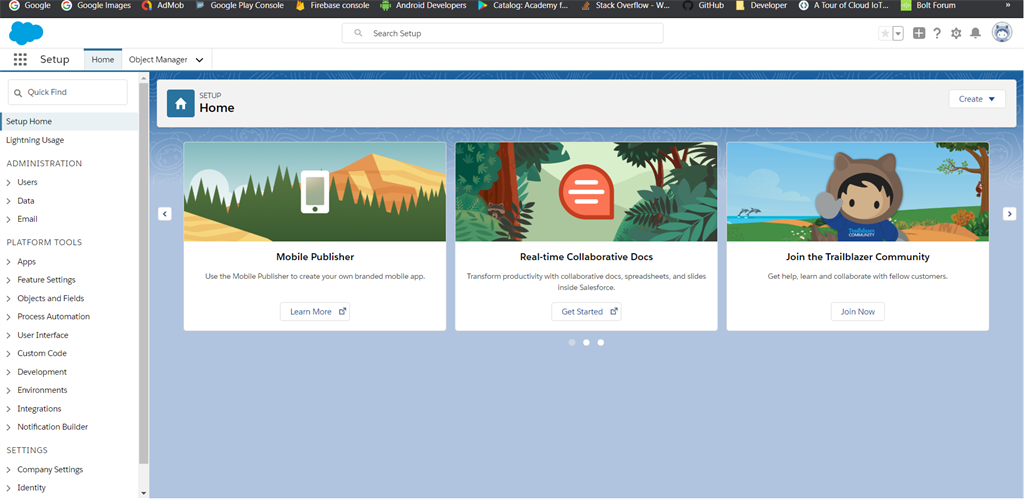Click the sidebar scroll up arrow
The height and width of the screenshot is (500, 1024).
(144, 77)
